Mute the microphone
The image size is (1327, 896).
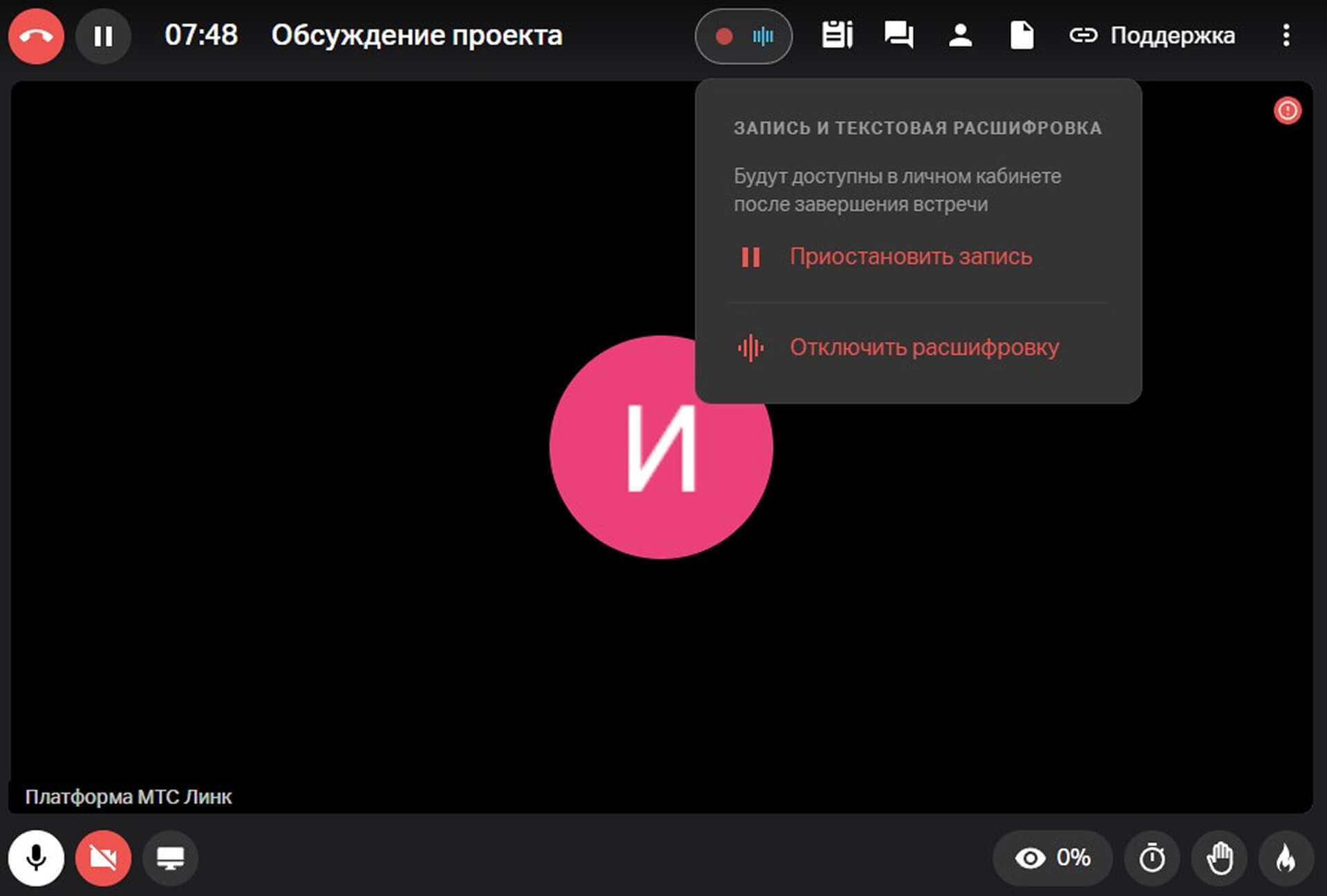point(36,858)
